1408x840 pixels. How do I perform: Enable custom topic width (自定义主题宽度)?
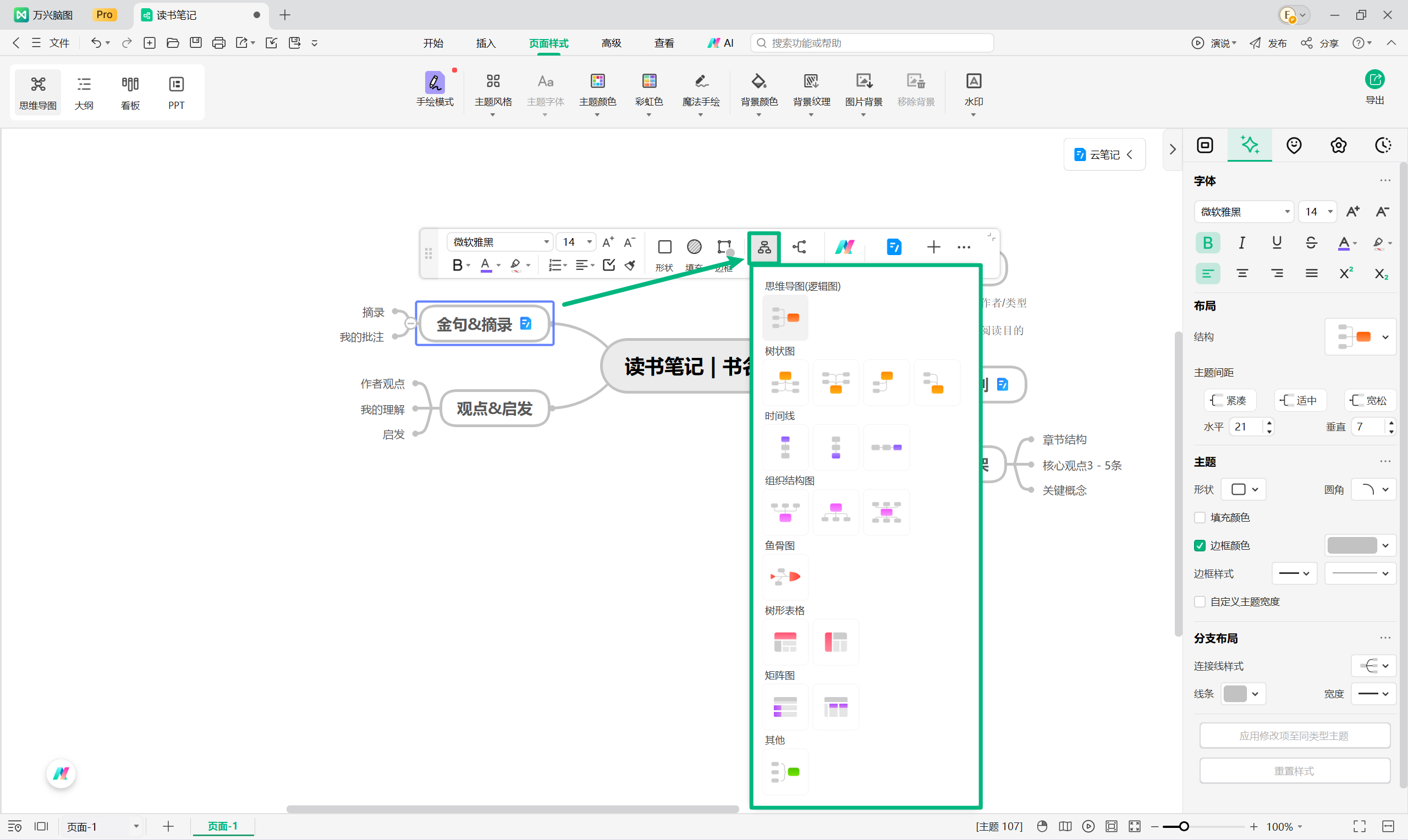point(1199,601)
